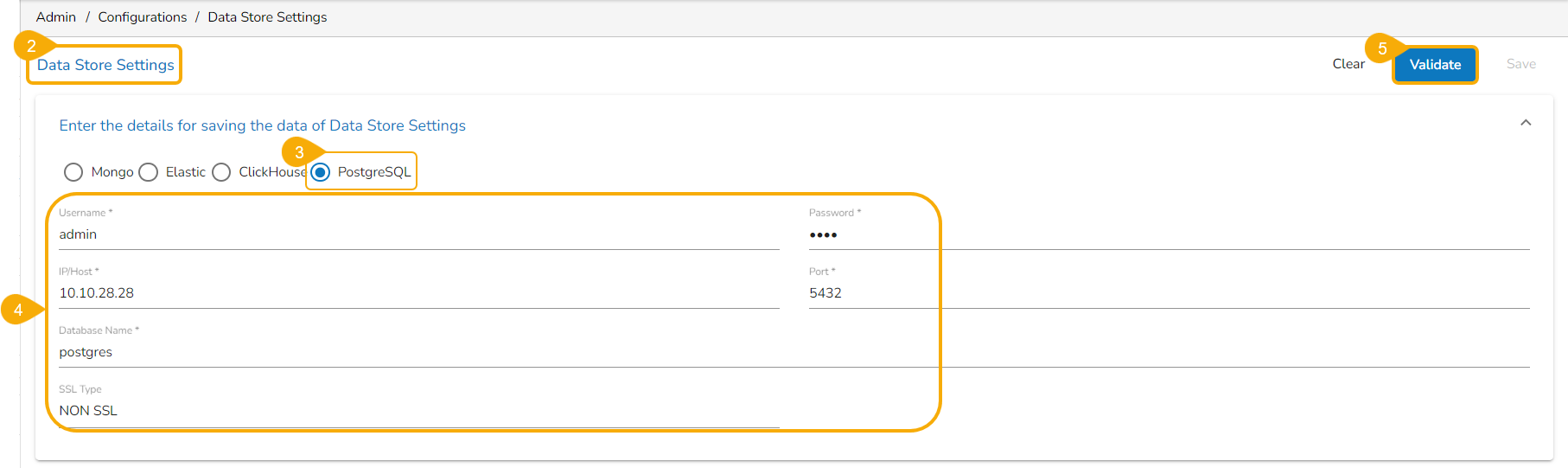Screen dimensions: 1568x468
Task: Click the greyed-out Save button
Action: pos(1520,64)
